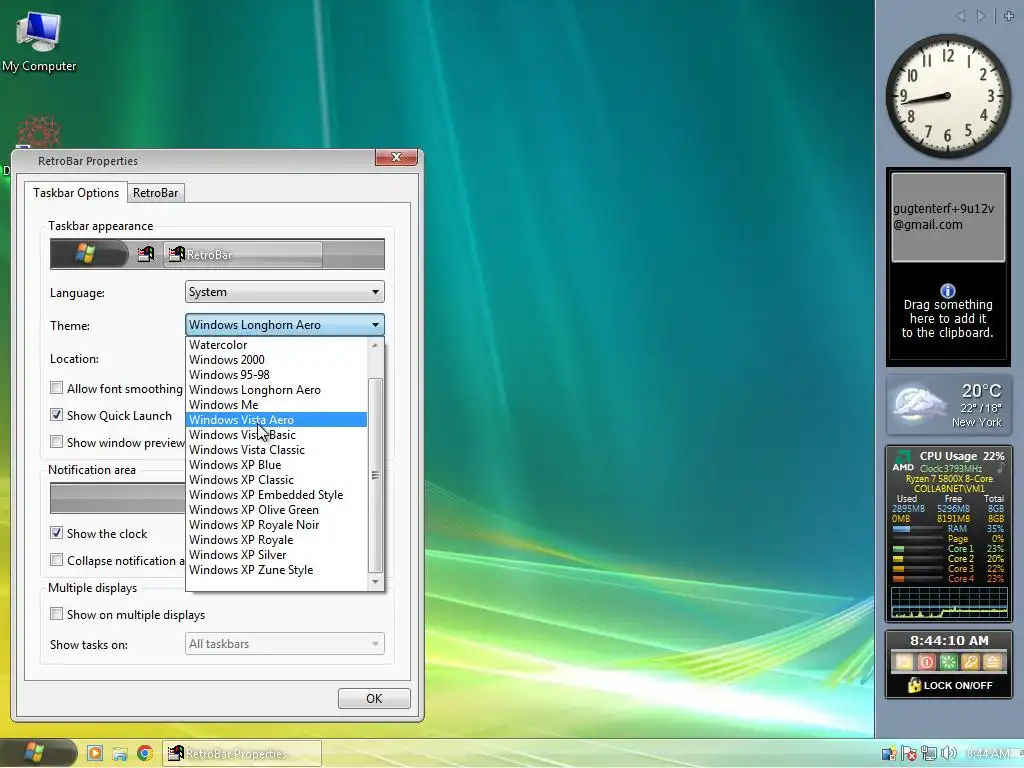Click the theme list scrollbar thumb

(x=375, y=475)
